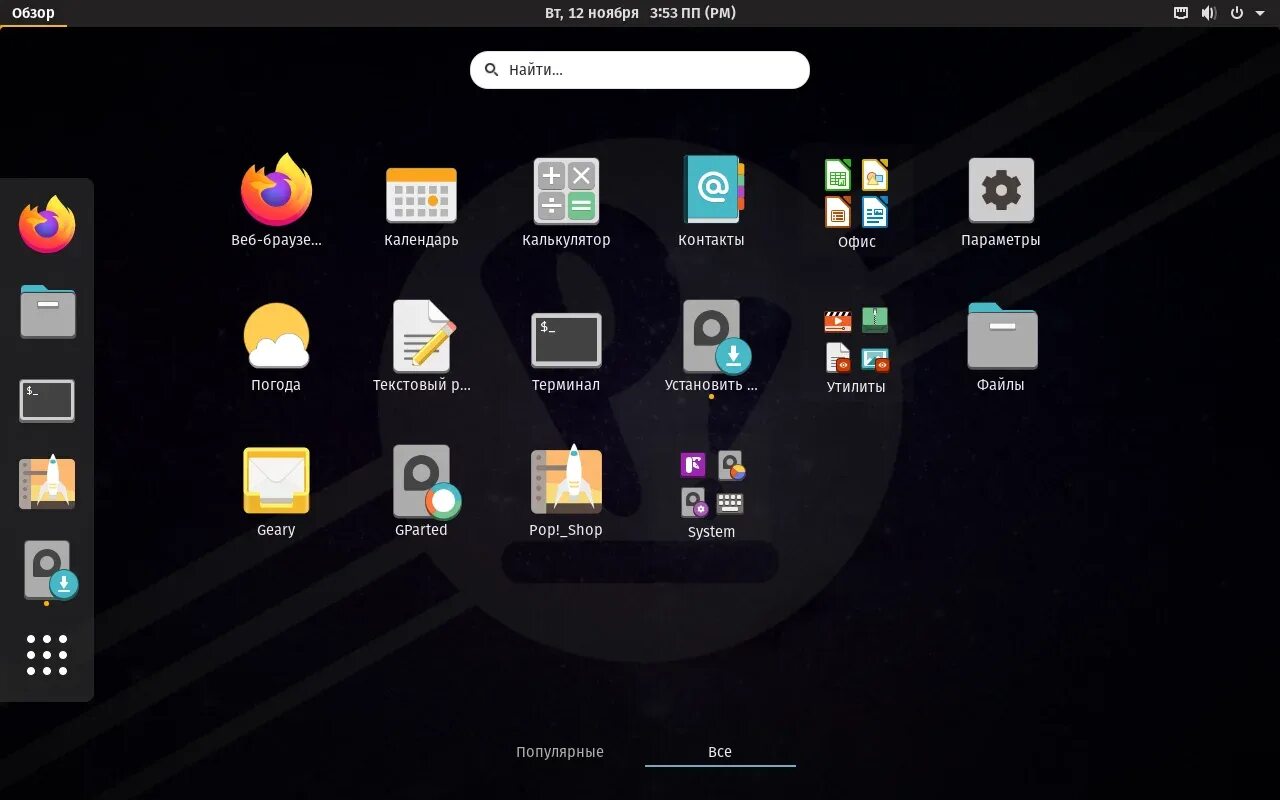Image resolution: width=1280 pixels, height=800 pixels.
Task: Click the Найти search field
Action: 640,70
